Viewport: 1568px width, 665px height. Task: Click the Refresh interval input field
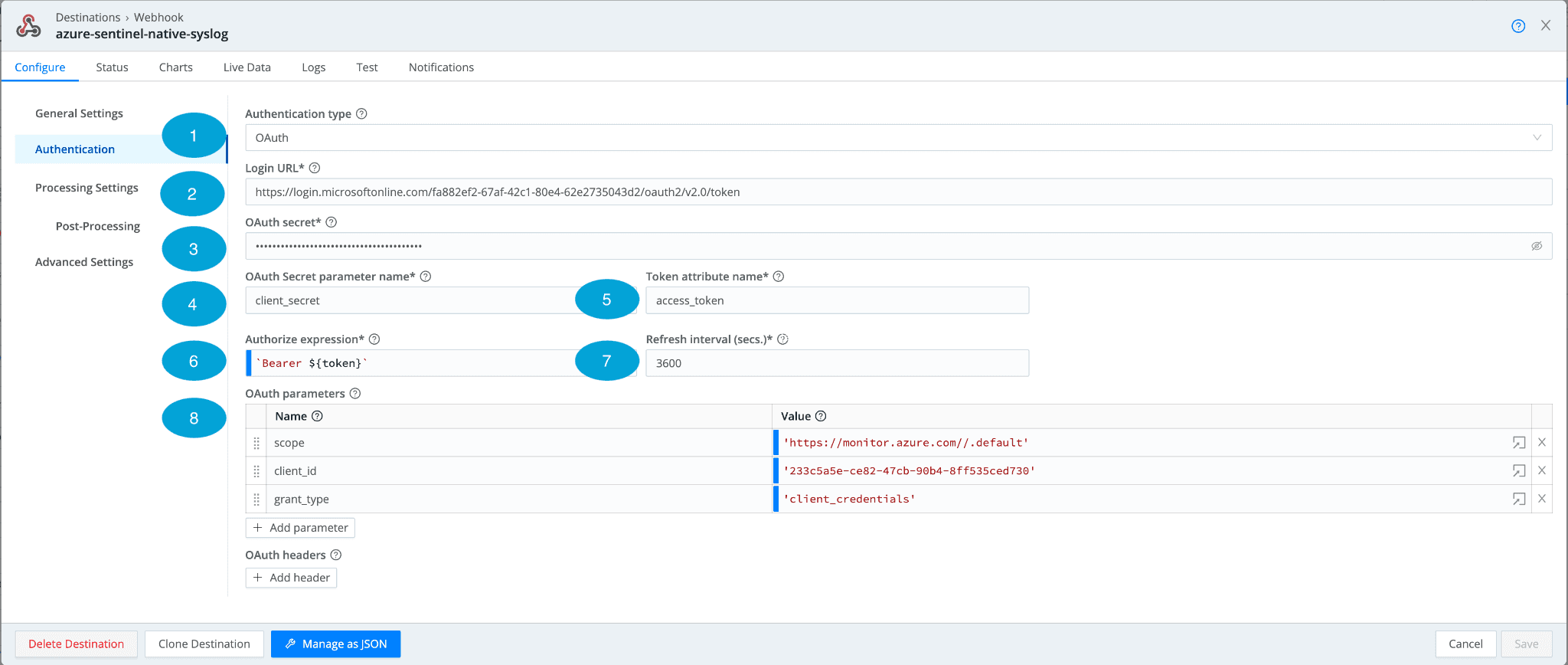point(836,363)
